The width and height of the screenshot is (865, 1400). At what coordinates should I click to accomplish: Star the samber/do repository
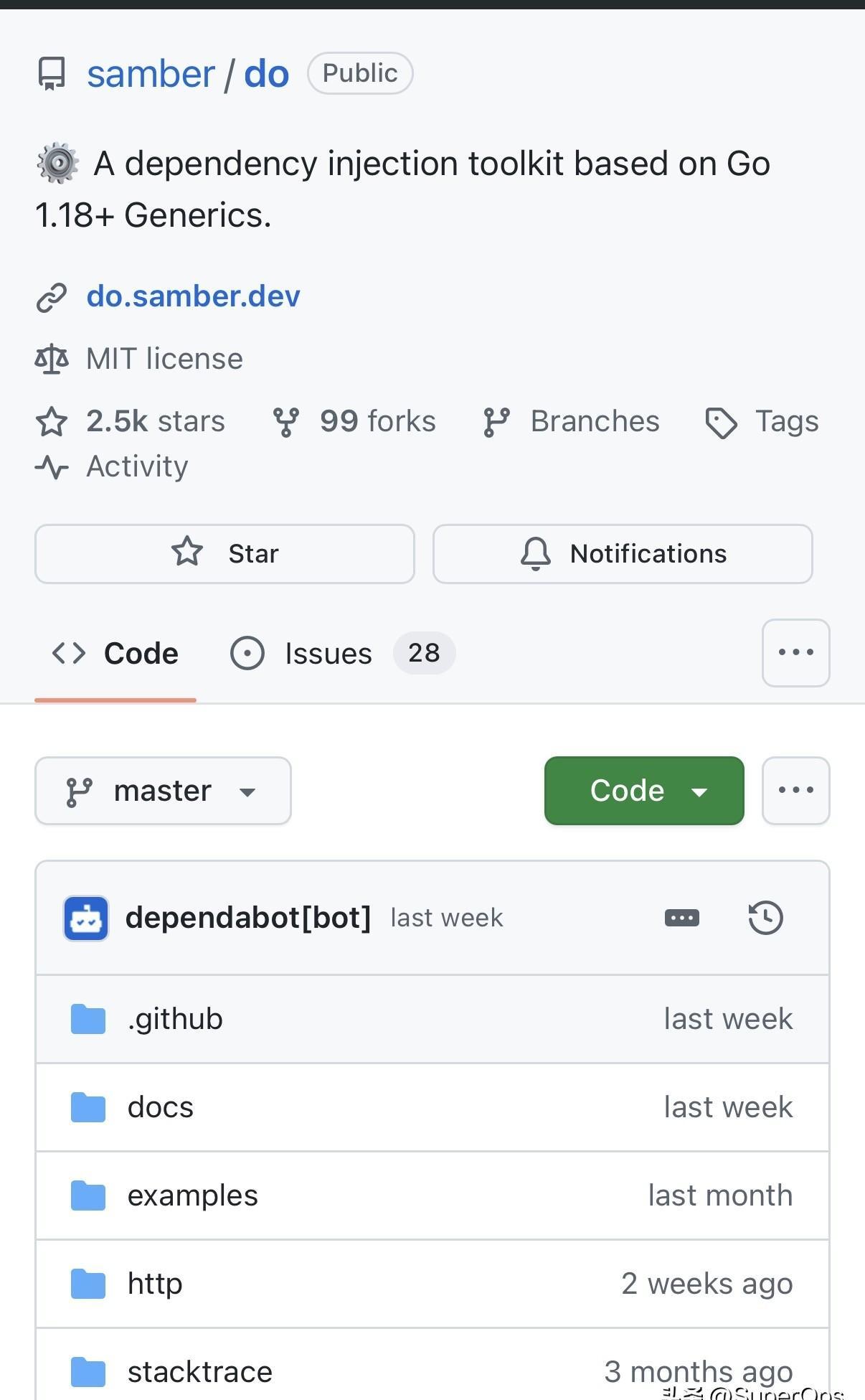[x=224, y=554]
